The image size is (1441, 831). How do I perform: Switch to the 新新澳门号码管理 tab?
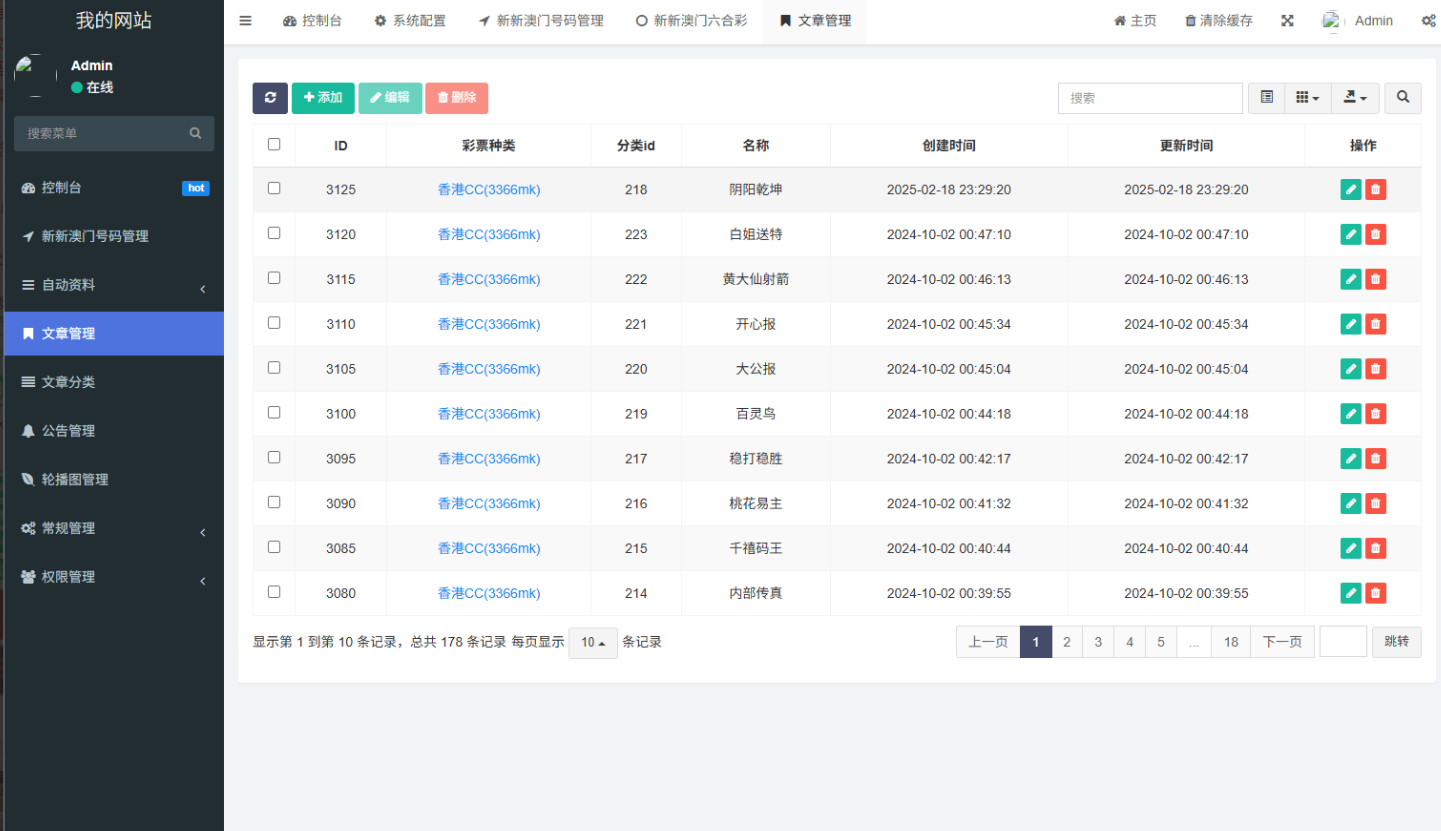[540, 21]
